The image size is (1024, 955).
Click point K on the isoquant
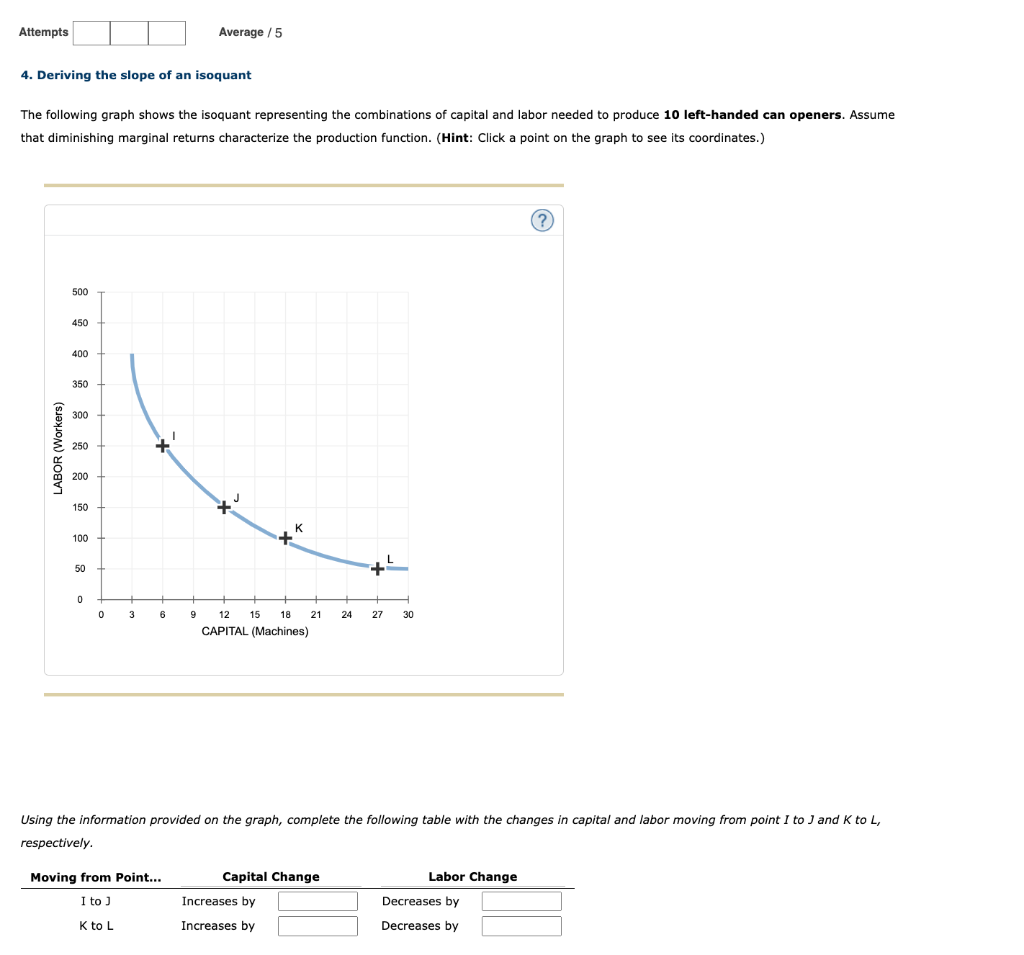click(285, 538)
